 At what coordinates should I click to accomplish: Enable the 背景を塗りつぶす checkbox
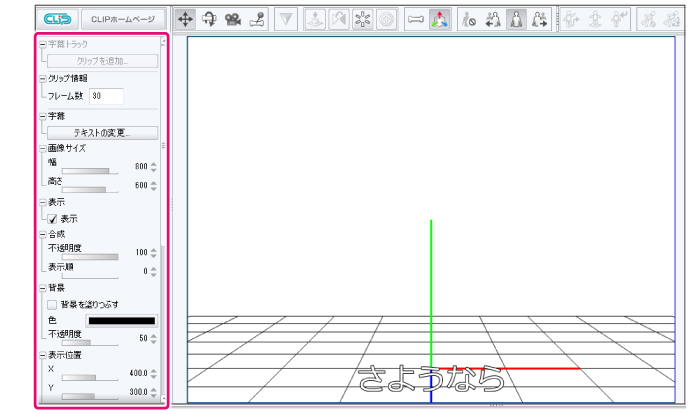(x=52, y=304)
